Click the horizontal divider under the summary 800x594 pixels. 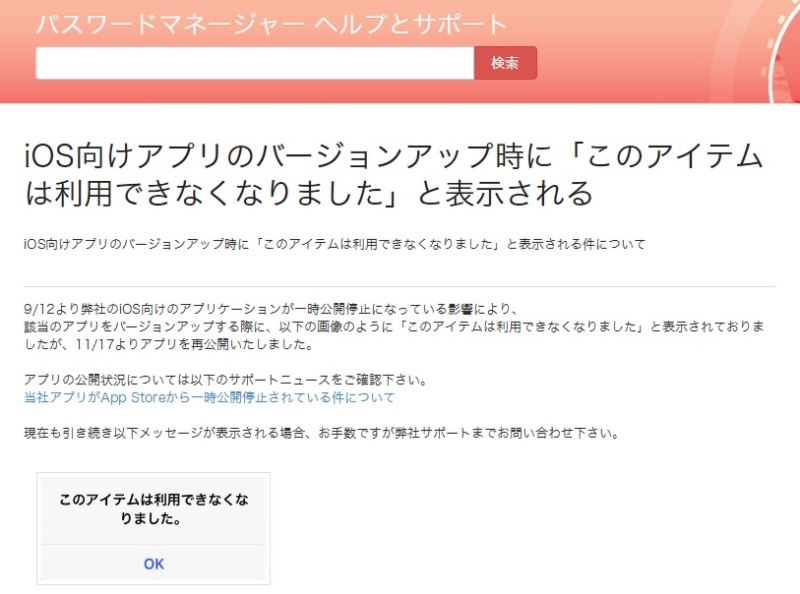400,287
